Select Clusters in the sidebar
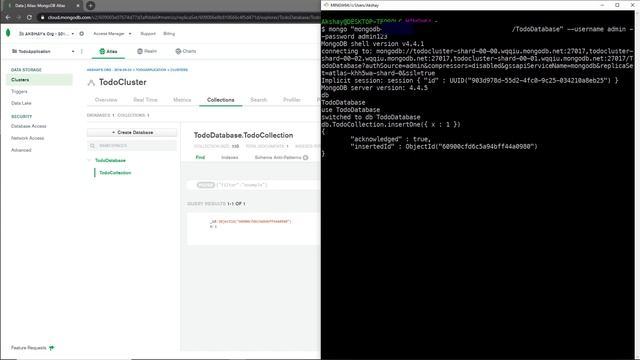The height and width of the screenshot is (360, 640). click(x=40, y=80)
